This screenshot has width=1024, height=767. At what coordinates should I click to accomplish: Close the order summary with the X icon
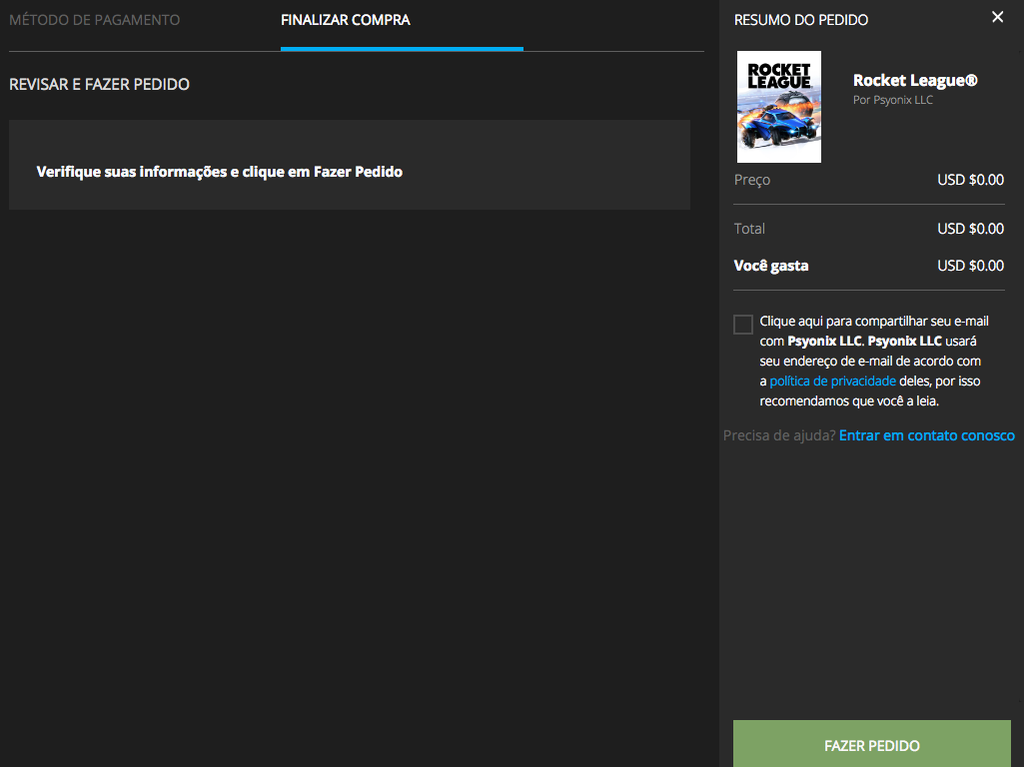click(997, 17)
